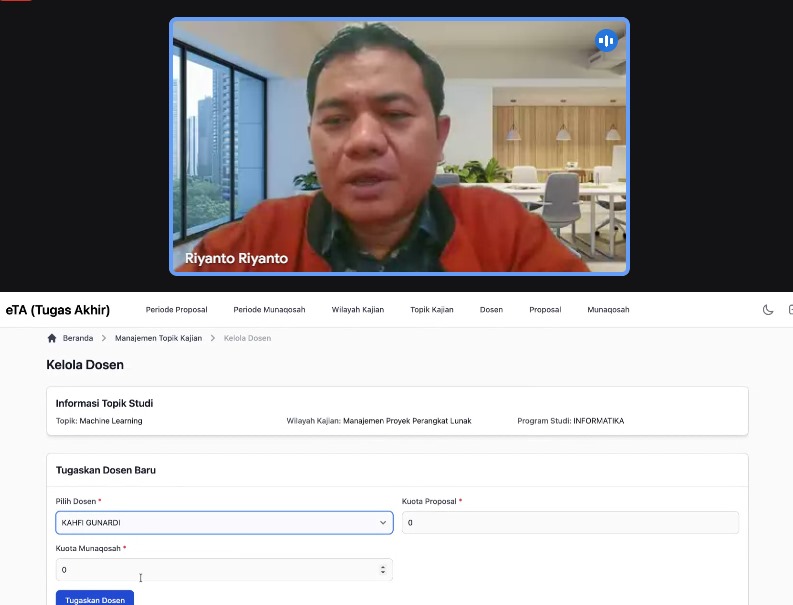793x605 pixels.
Task: Click the Kuota Proposal input field
Action: click(570, 523)
